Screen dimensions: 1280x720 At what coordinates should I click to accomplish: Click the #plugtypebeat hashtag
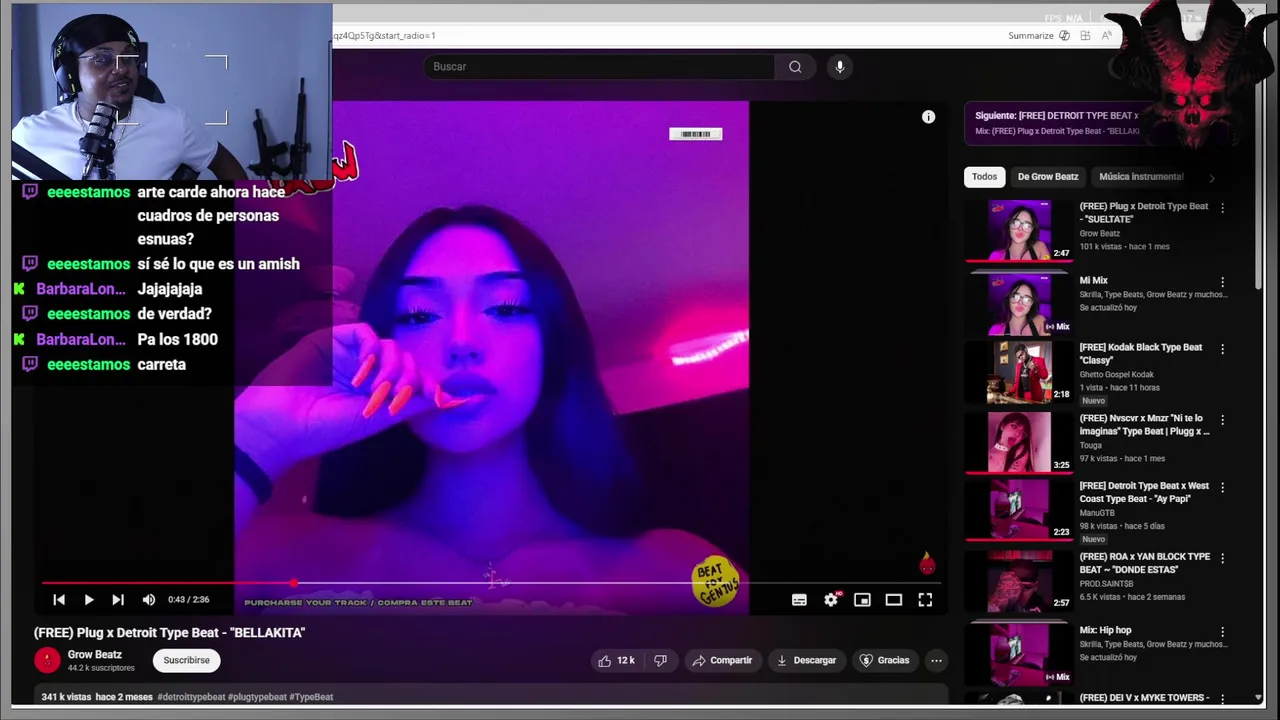[257, 697]
